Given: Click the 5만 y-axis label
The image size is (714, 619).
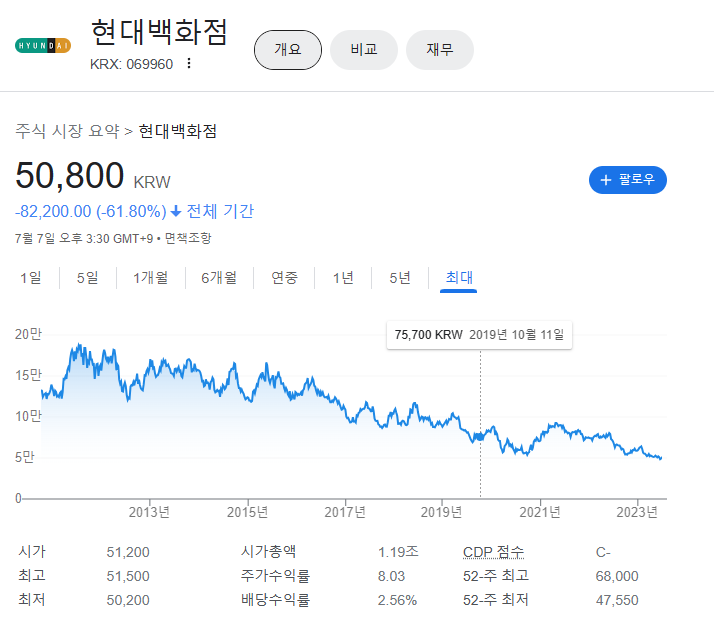Looking at the screenshot, I should coord(25,457).
